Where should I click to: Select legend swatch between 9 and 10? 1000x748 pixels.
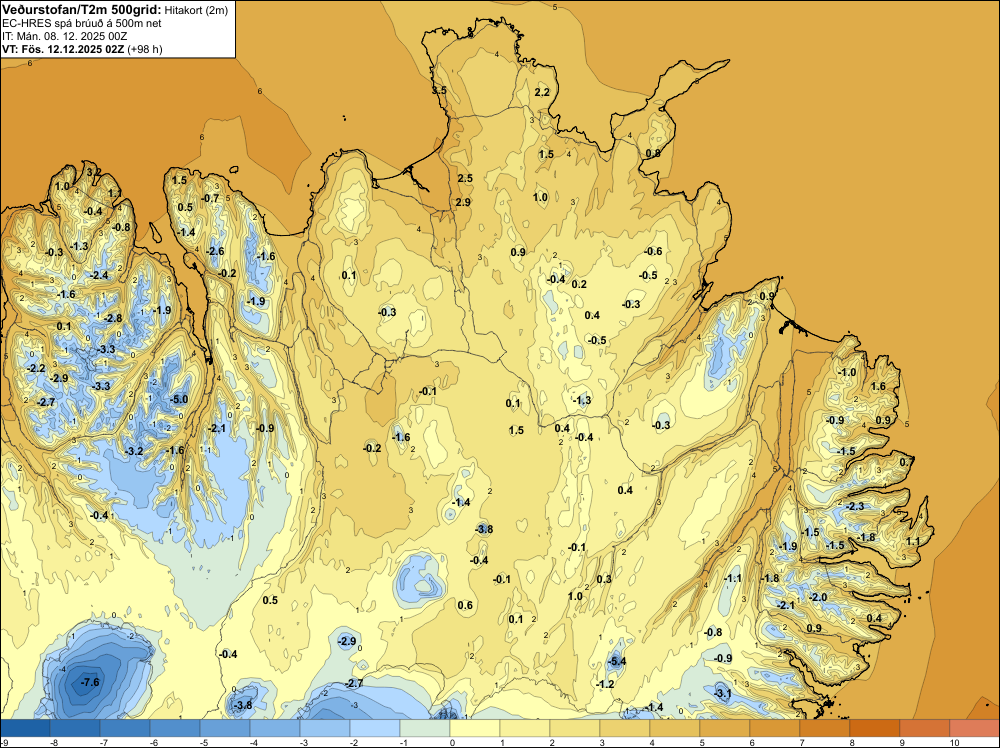click(925, 728)
